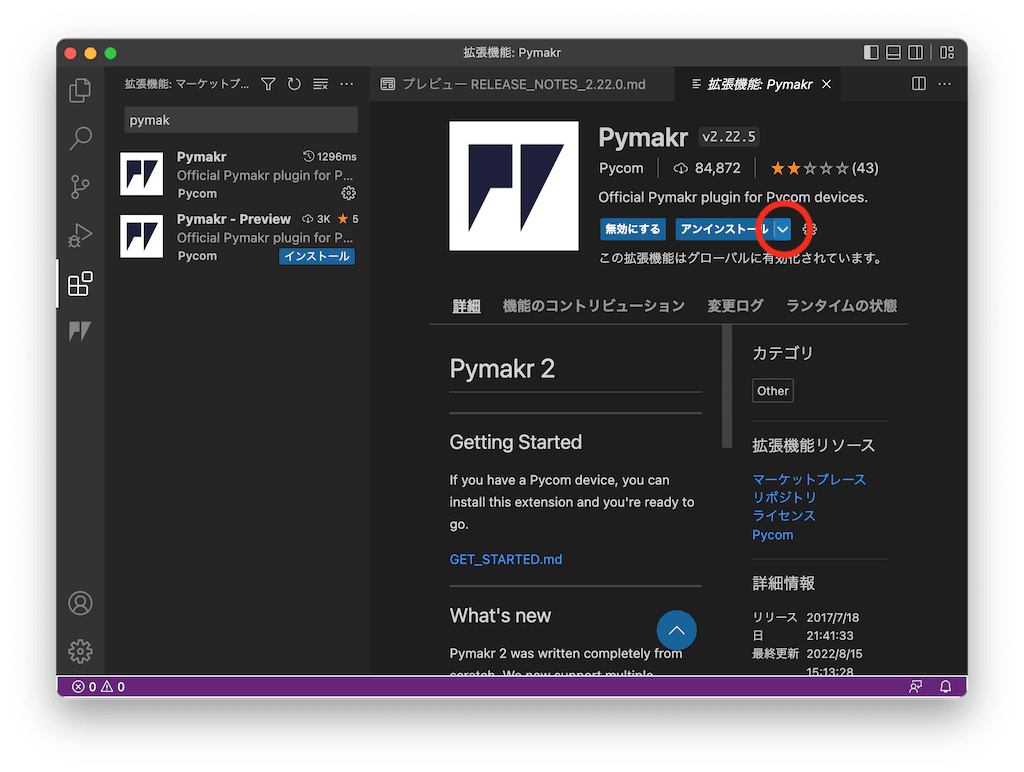Select Pymakr - Preview in results list

pos(238,237)
